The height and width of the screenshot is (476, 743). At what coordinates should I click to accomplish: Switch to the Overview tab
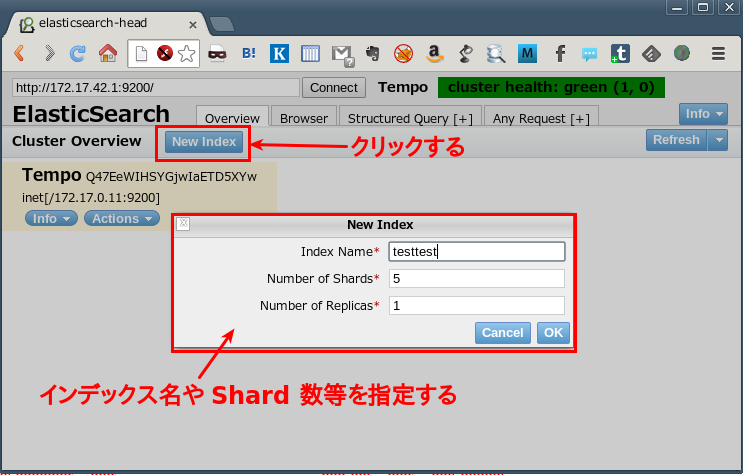point(232,117)
